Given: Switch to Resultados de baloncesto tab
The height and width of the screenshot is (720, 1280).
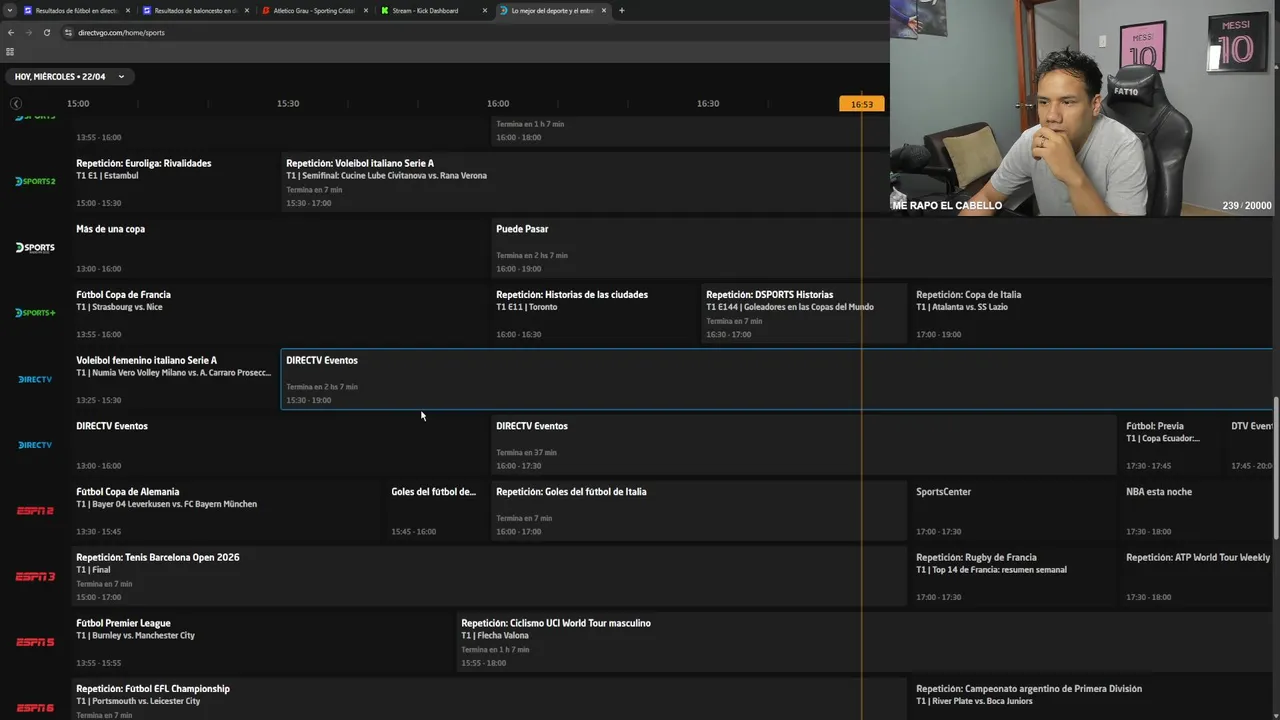Looking at the screenshot, I should coord(196,11).
